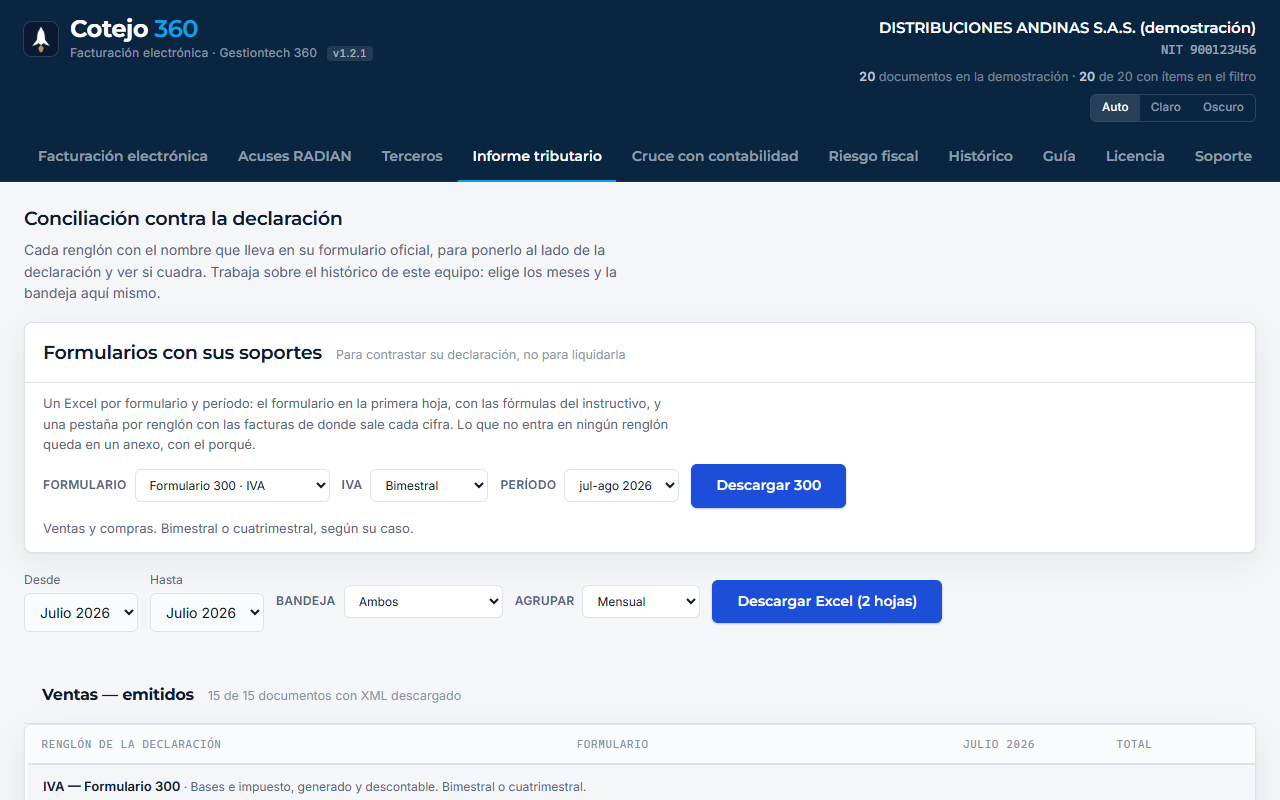Click the Cotejo 360 rocket logo icon
The height and width of the screenshot is (800, 1280).
click(x=41, y=39)
